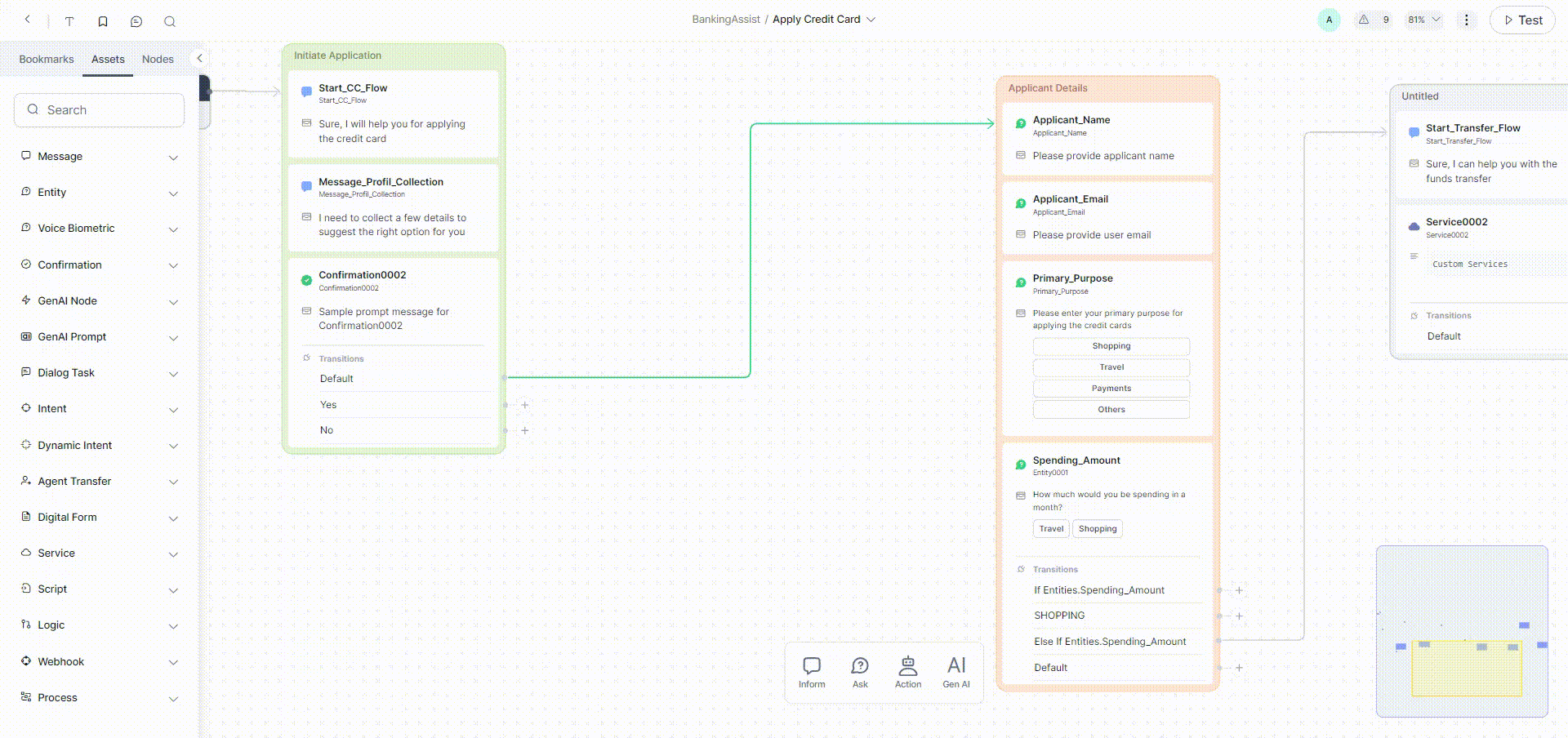Click the back arrow icon
The width and height of the screenshot is (1568, 738).
coord(28,20)
